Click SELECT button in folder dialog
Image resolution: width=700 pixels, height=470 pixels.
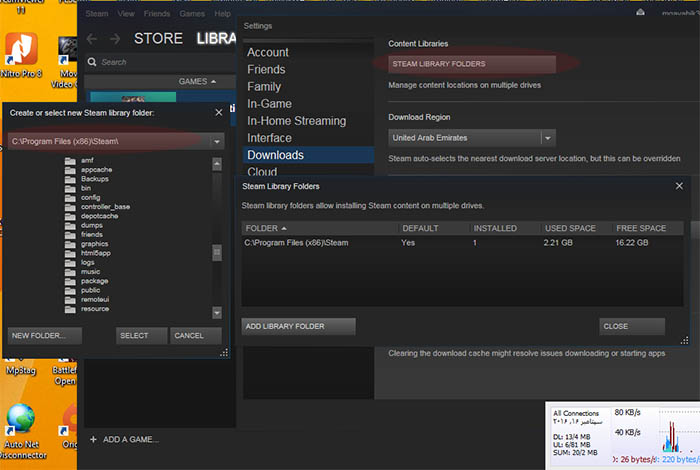tap(142, 336)
